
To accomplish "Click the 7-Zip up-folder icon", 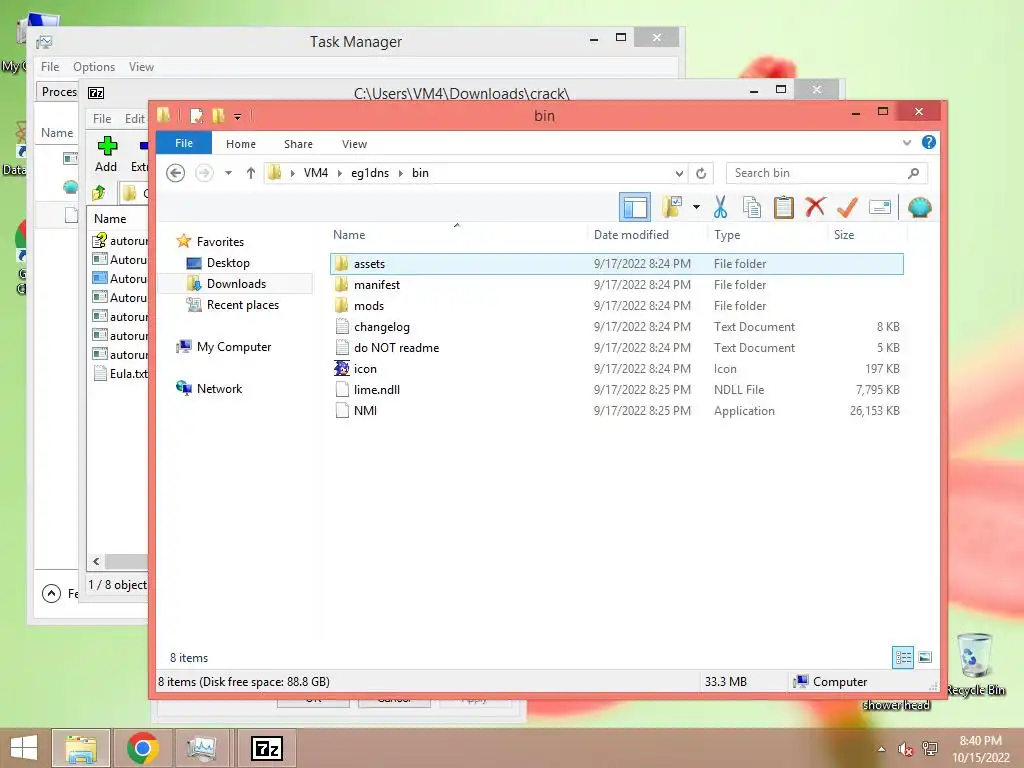I will (x=99, y=193).
